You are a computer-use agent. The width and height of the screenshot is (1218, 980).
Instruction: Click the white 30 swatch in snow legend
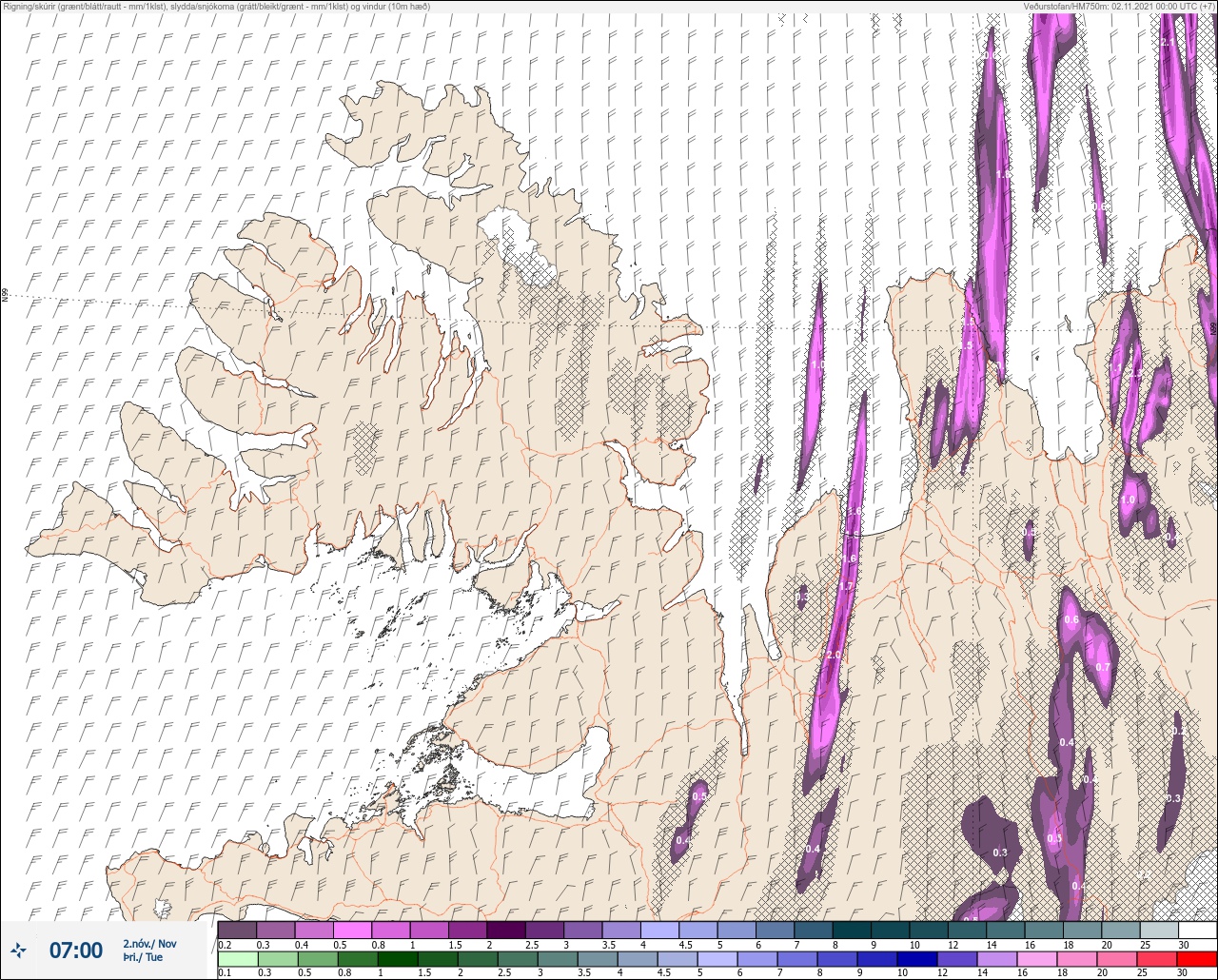click(x=1196, y=930)
